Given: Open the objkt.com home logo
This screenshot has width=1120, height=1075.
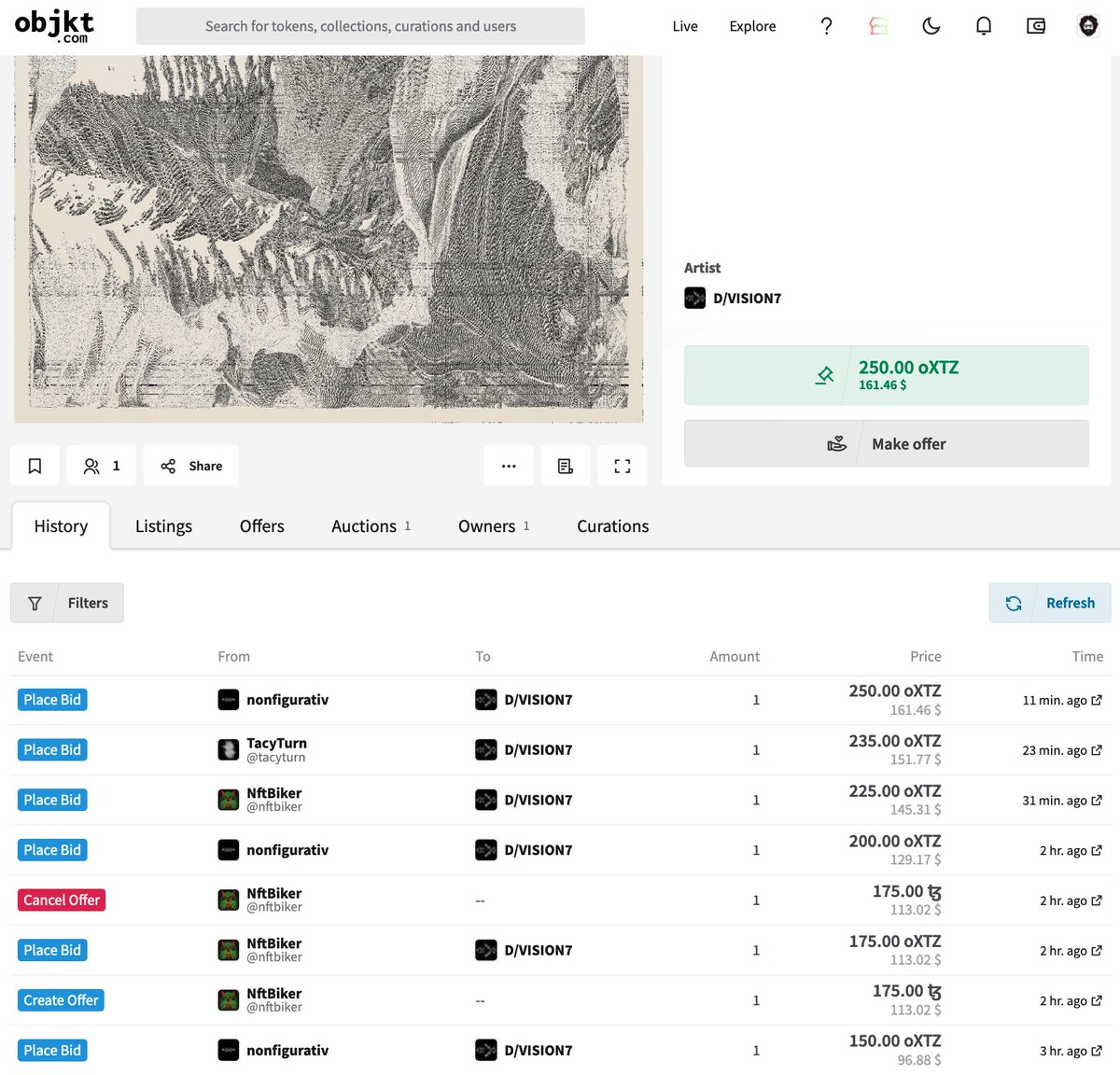Looking at the screenshot, I should point(54,26).
